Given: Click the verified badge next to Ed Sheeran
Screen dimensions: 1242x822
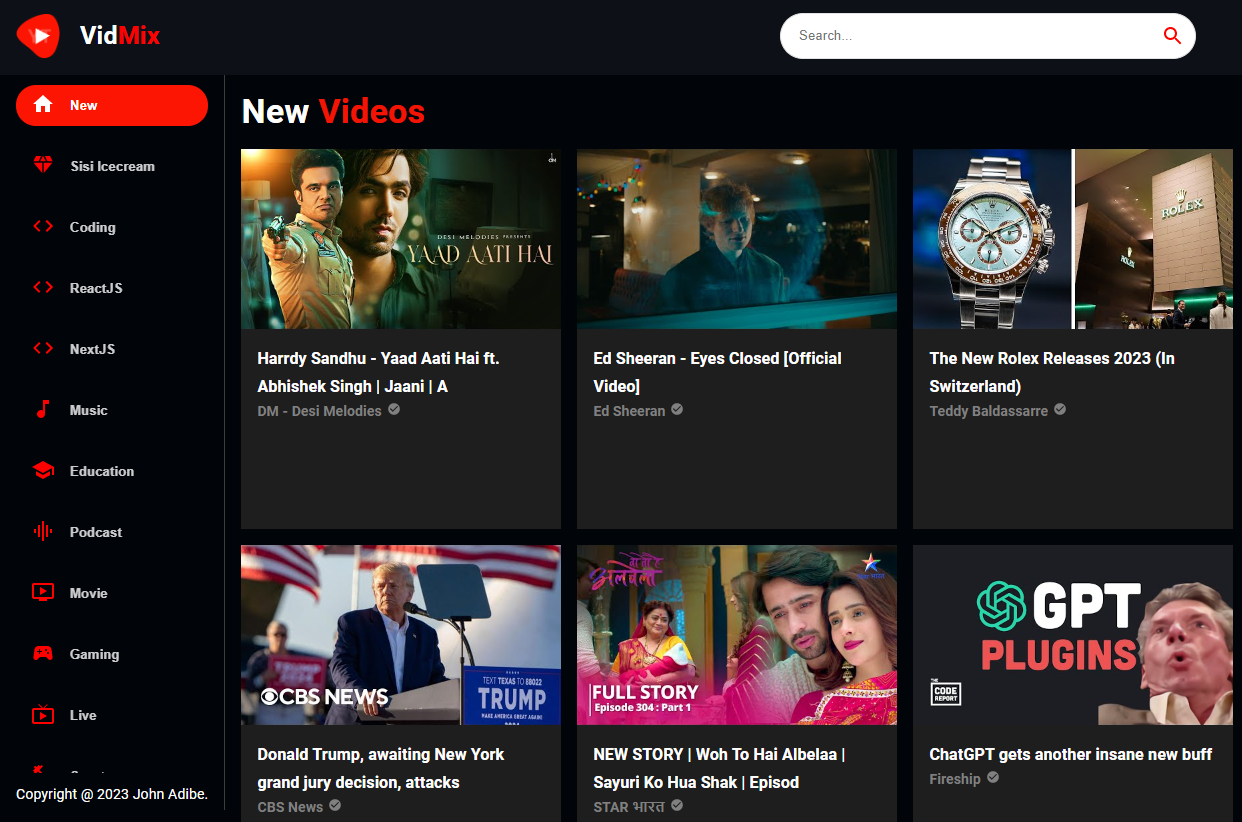Looking at the screenshot, I should point(677,409).
